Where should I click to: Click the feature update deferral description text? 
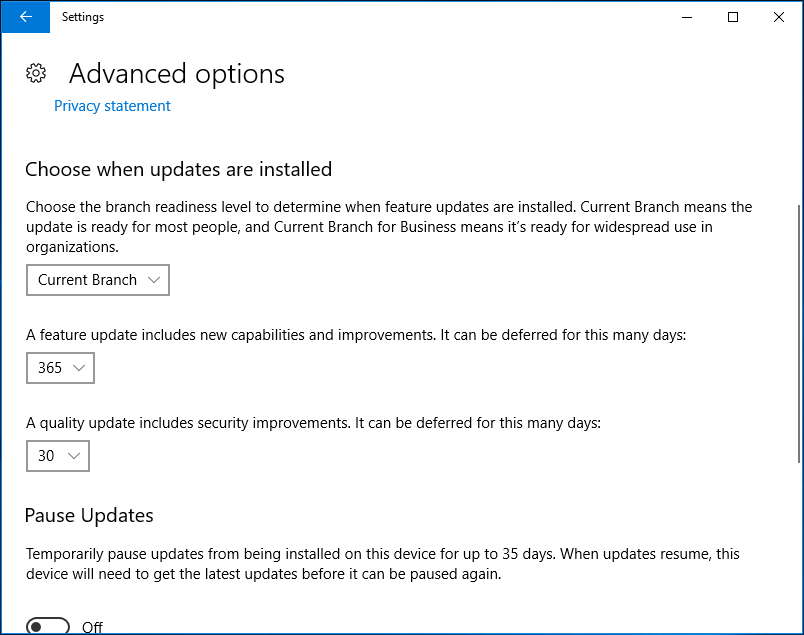coord(356,335)
